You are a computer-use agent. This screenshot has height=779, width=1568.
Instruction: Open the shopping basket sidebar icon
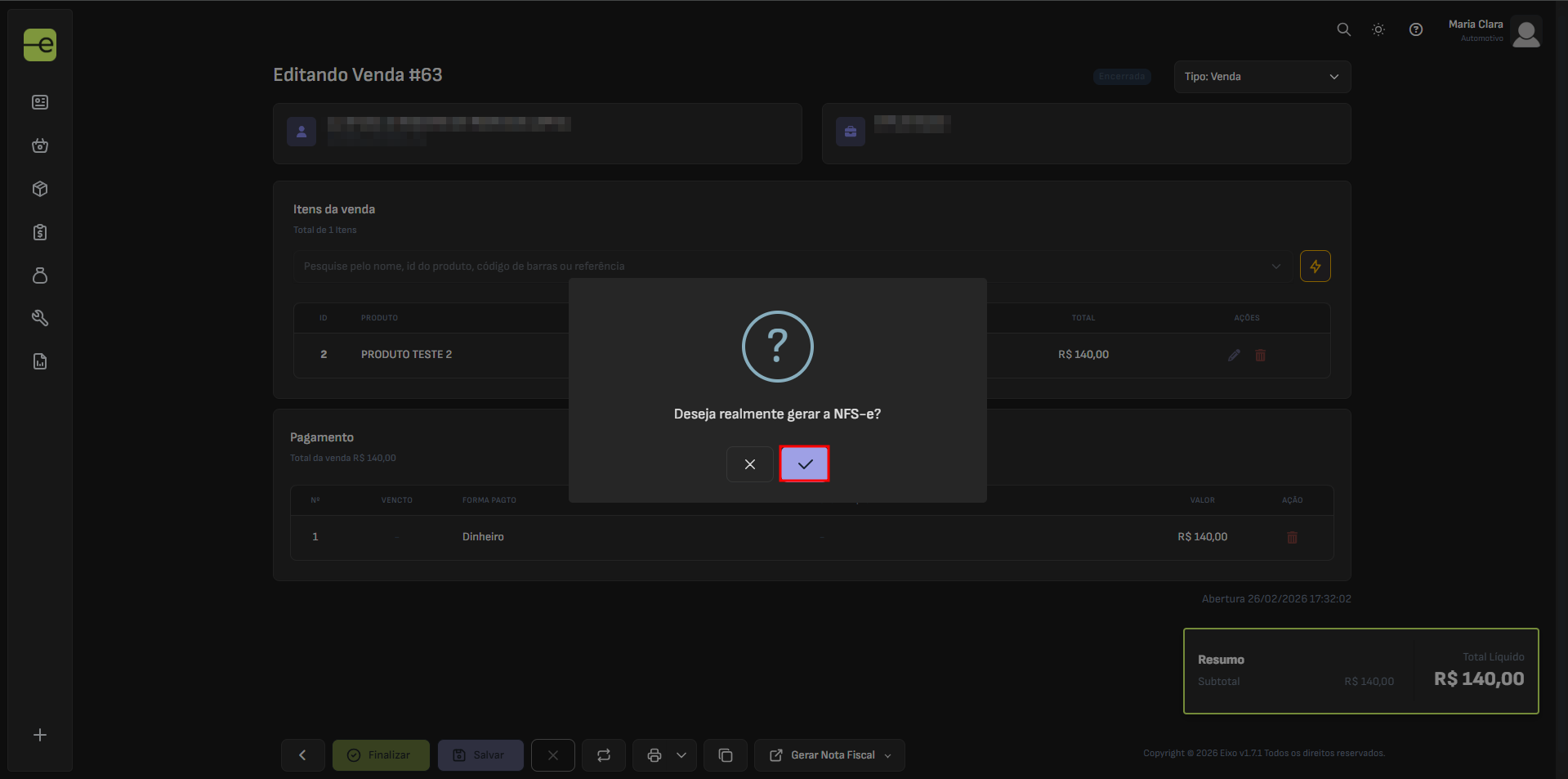[40, 146]
